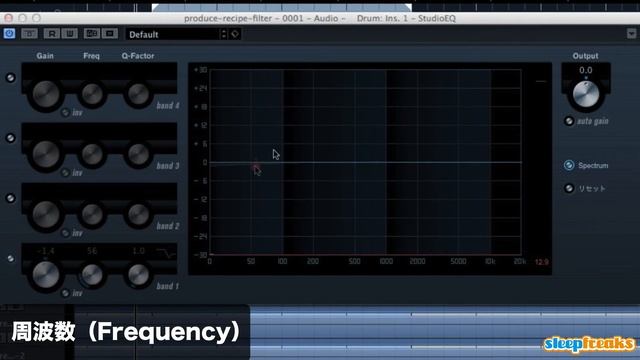This screenshot has height=360, width=640.
Task: Enable the auto gain button
Action: 569,121
